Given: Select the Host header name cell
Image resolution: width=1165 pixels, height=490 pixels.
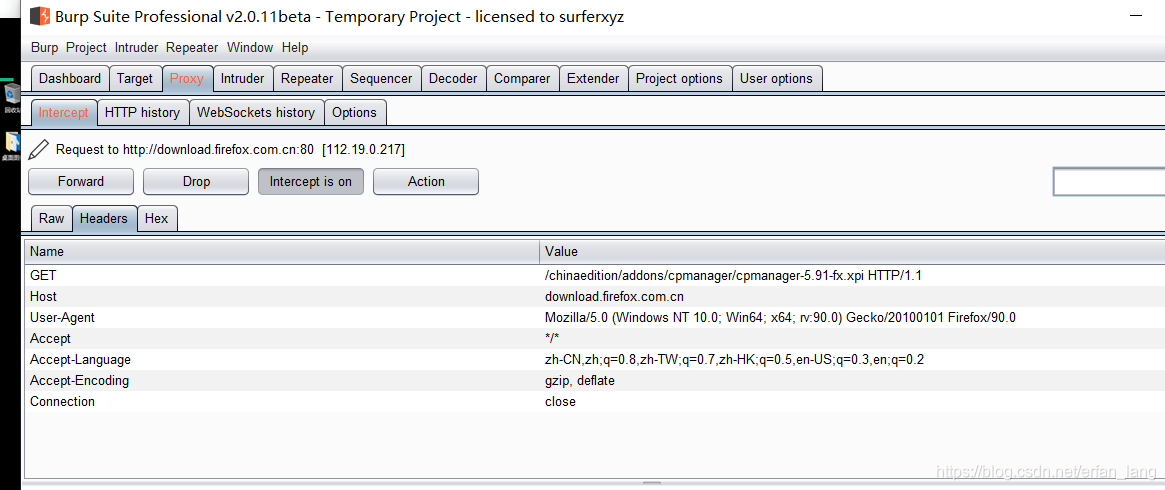Looking at the screenshot, I should [282, 297].
